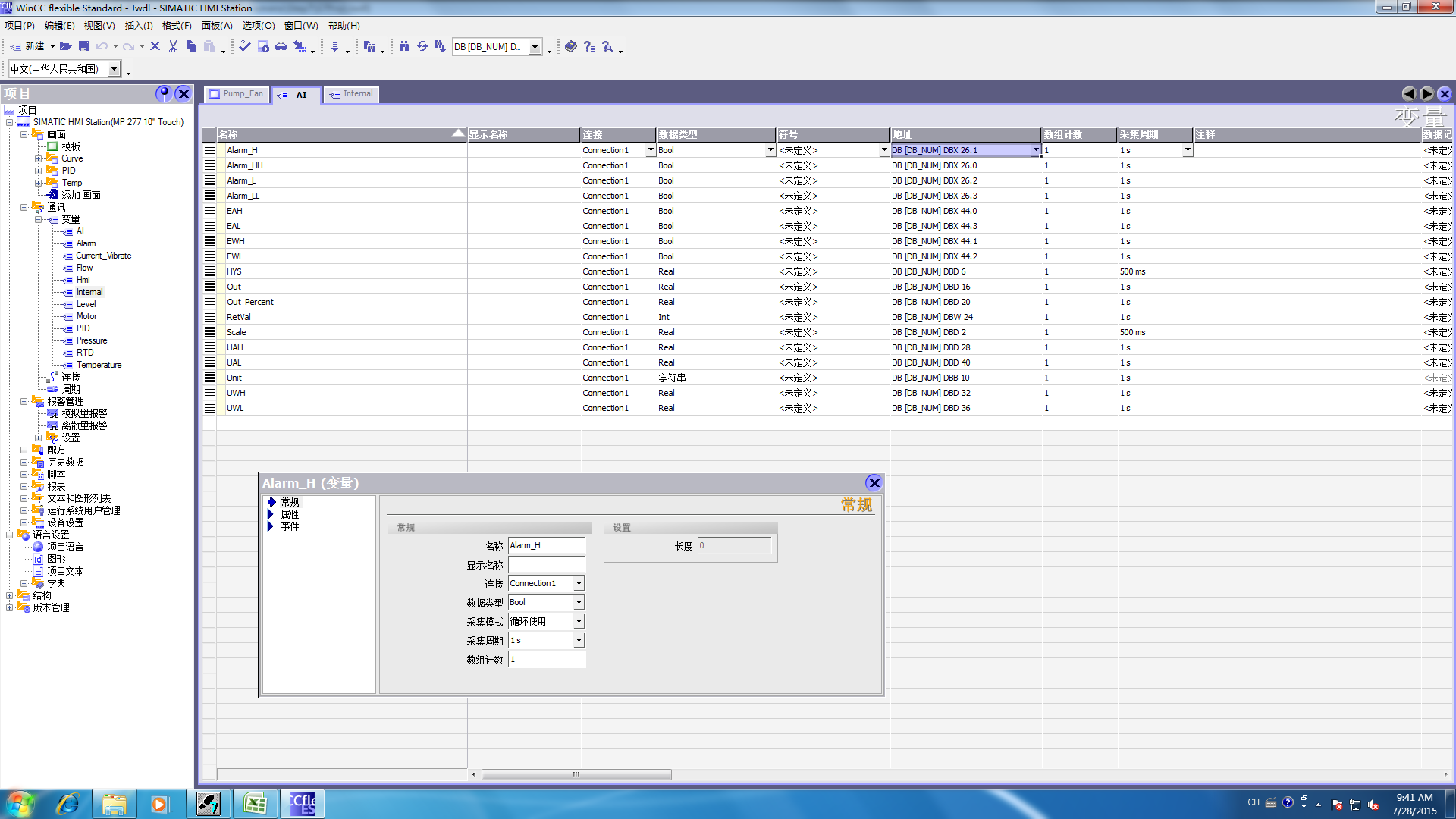Toggle the project panel pin button
Image resolution: width=1456 pixels, height=819 pixels.
point(163,93)
